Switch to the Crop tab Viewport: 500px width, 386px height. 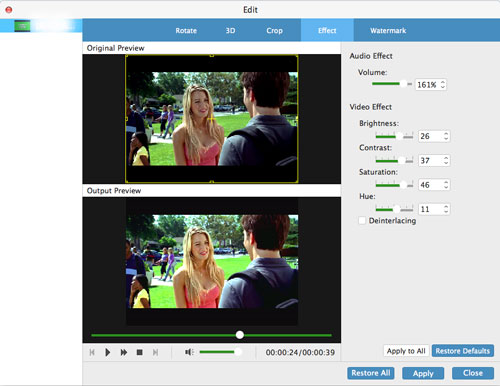pyautogui.click(x=274, y=30)
